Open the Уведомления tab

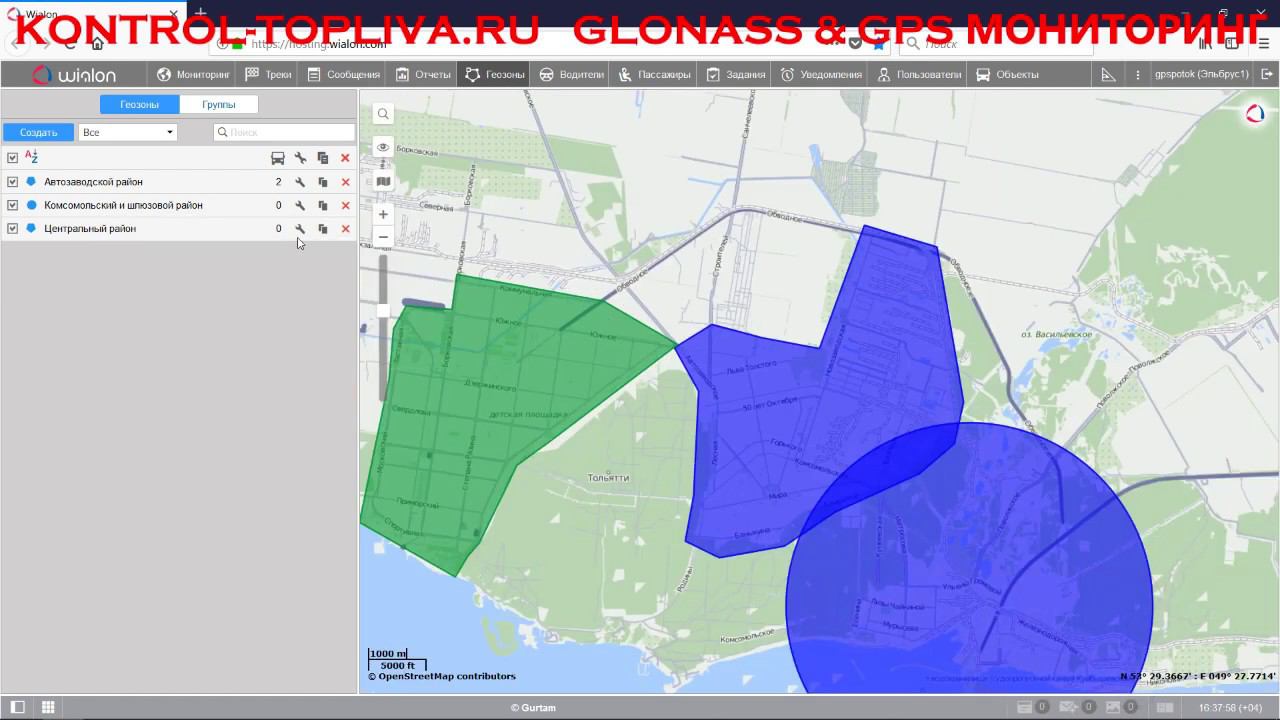point(821,74)
